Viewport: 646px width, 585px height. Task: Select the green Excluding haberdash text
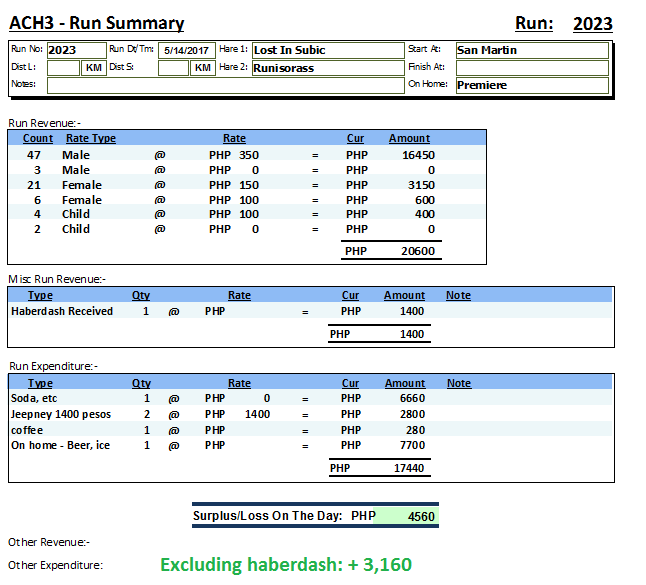click(x=286, y=565)
